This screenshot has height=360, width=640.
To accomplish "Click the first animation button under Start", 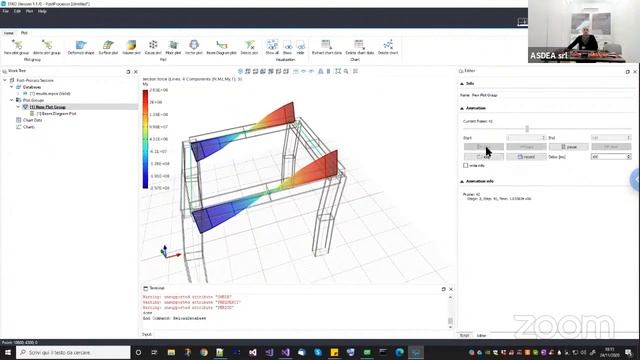I will [x=484, y=147].
